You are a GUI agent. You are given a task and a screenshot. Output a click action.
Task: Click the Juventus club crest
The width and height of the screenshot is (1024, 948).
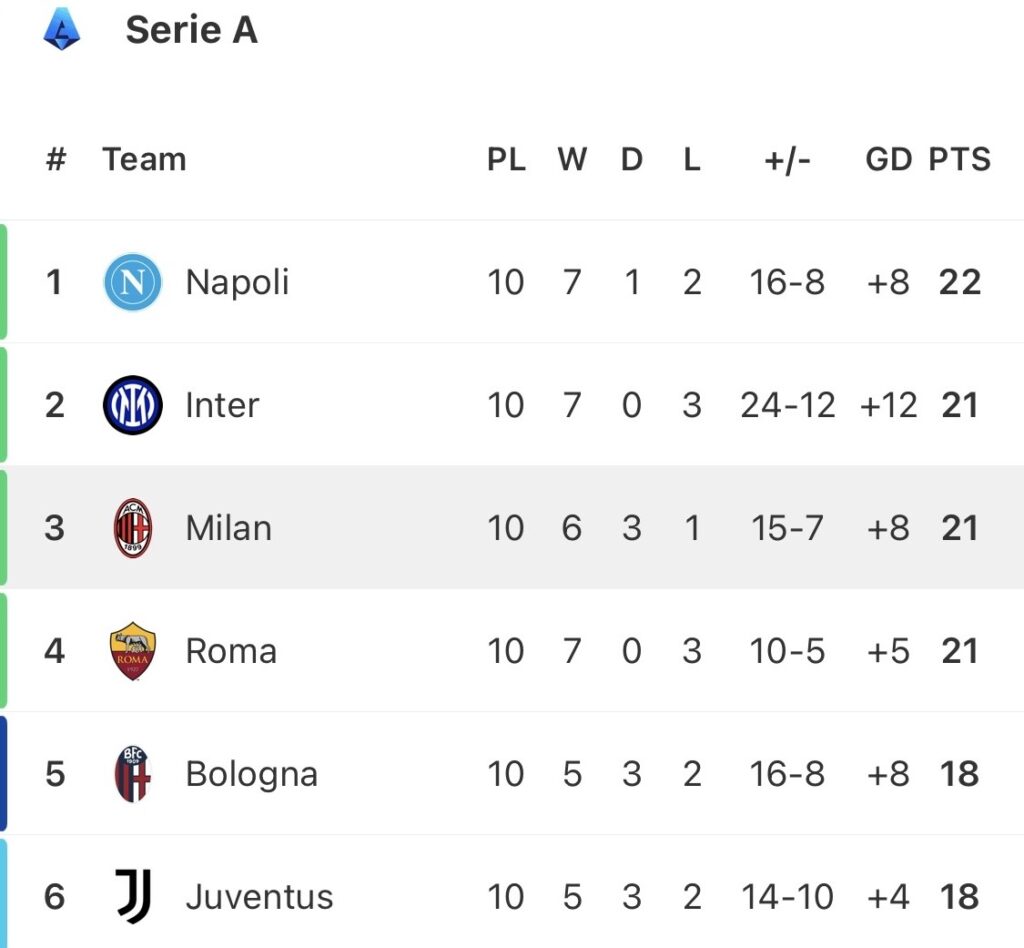[133, 896]
